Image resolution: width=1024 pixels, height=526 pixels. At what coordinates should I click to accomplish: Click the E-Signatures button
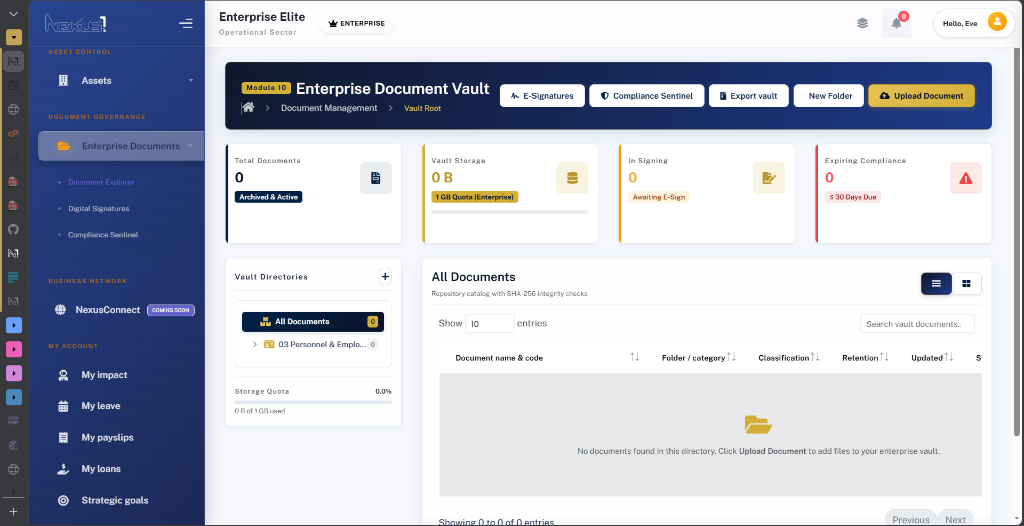tap(542, 95)
